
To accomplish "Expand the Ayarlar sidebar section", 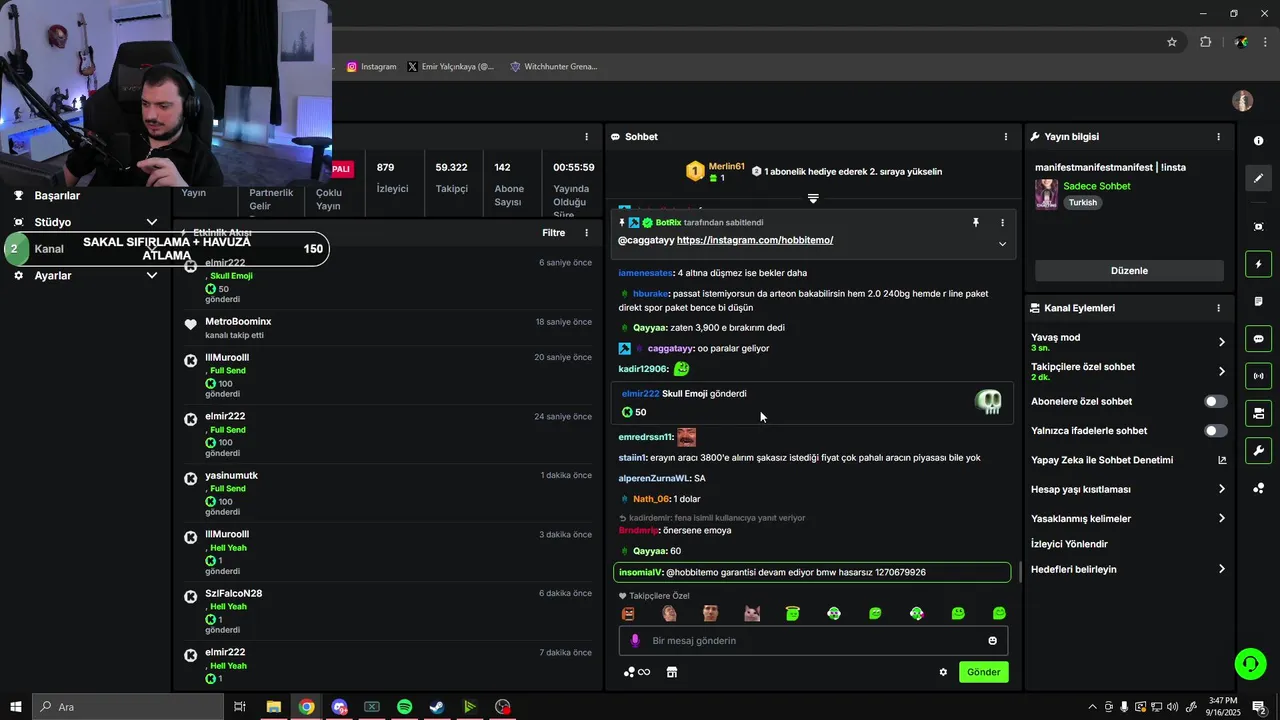I will 152,275.
